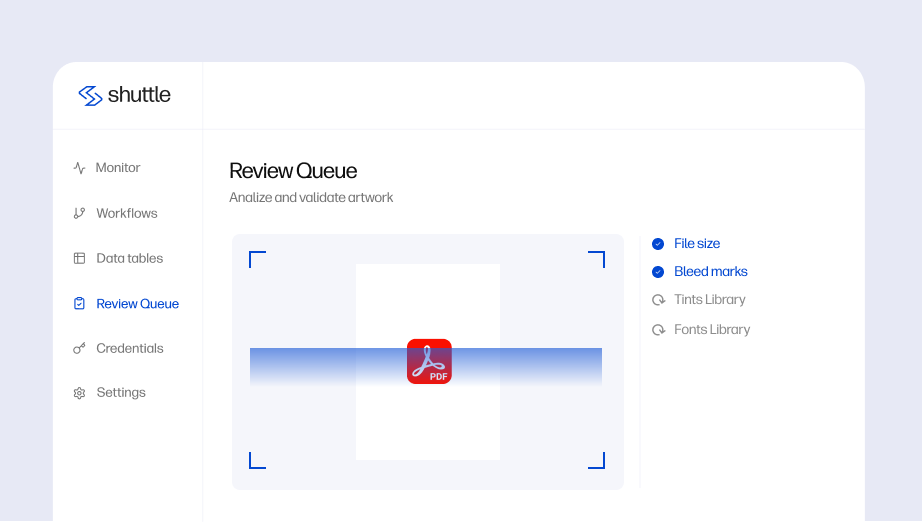Click the 'Analize and validate artwork' subtitle

point(311,198)
